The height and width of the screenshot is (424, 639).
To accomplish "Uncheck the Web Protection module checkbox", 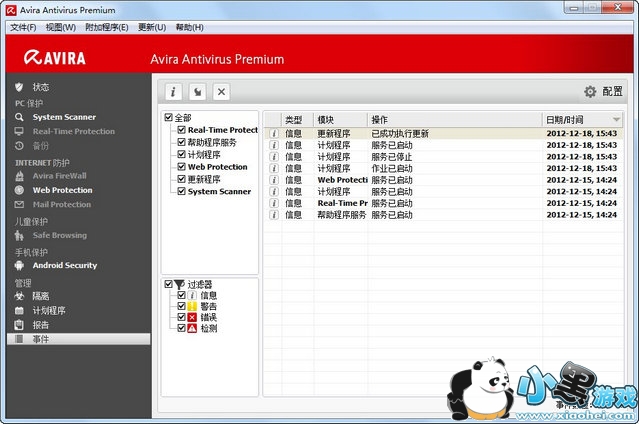I will click(x=181, y=166).
